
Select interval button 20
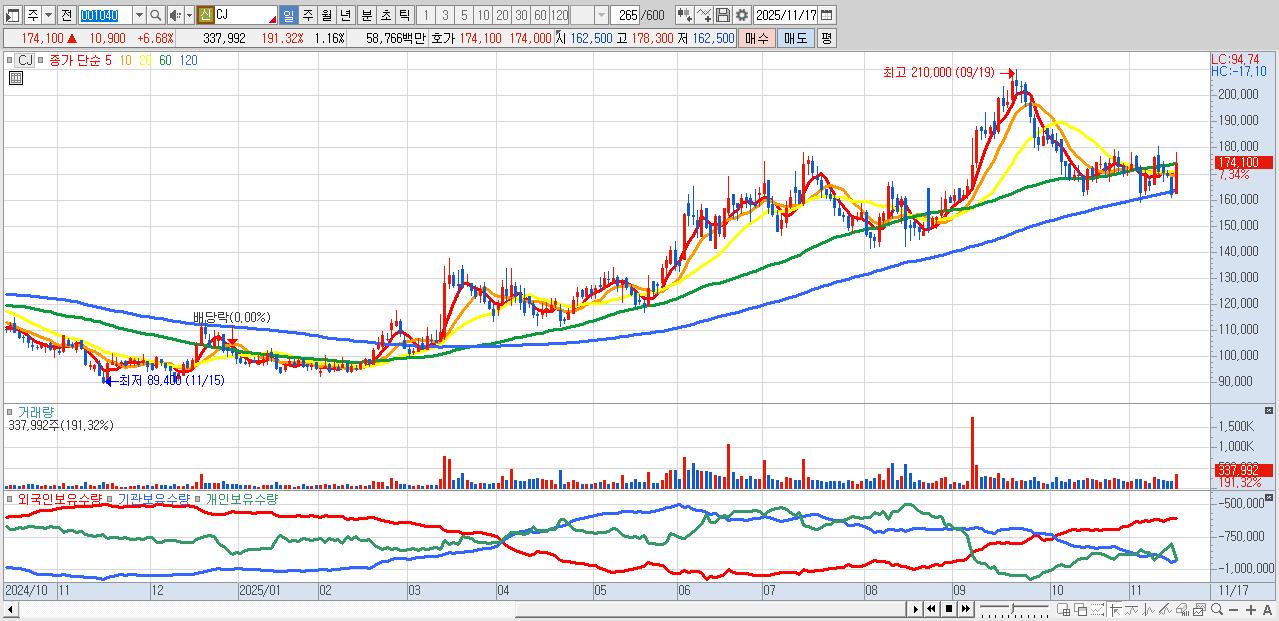click(x=502, y=15)
